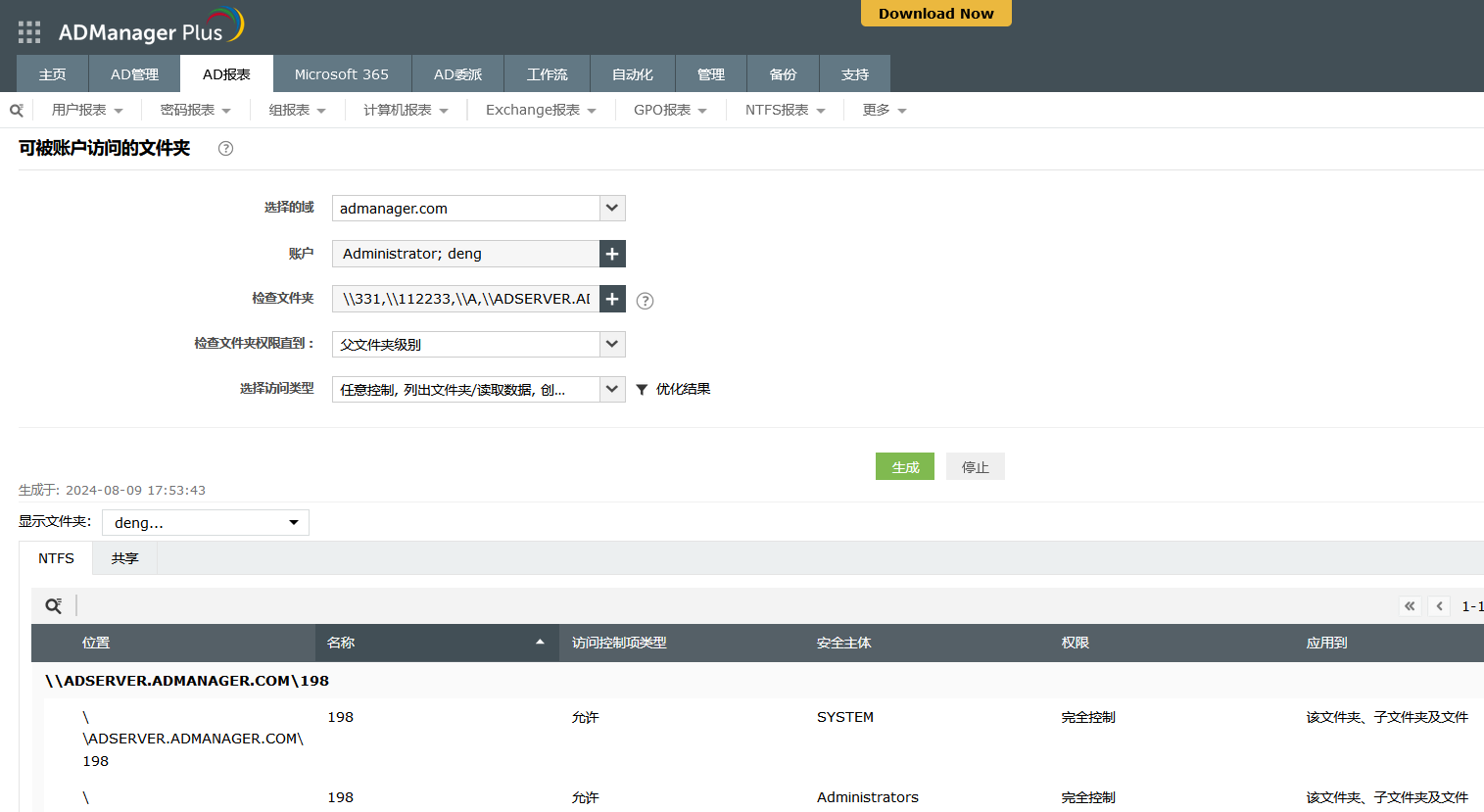Add folders using the 检查文件夹 plus icon
The height and width of the screenshot is (812, 1484).
[612, 299]
